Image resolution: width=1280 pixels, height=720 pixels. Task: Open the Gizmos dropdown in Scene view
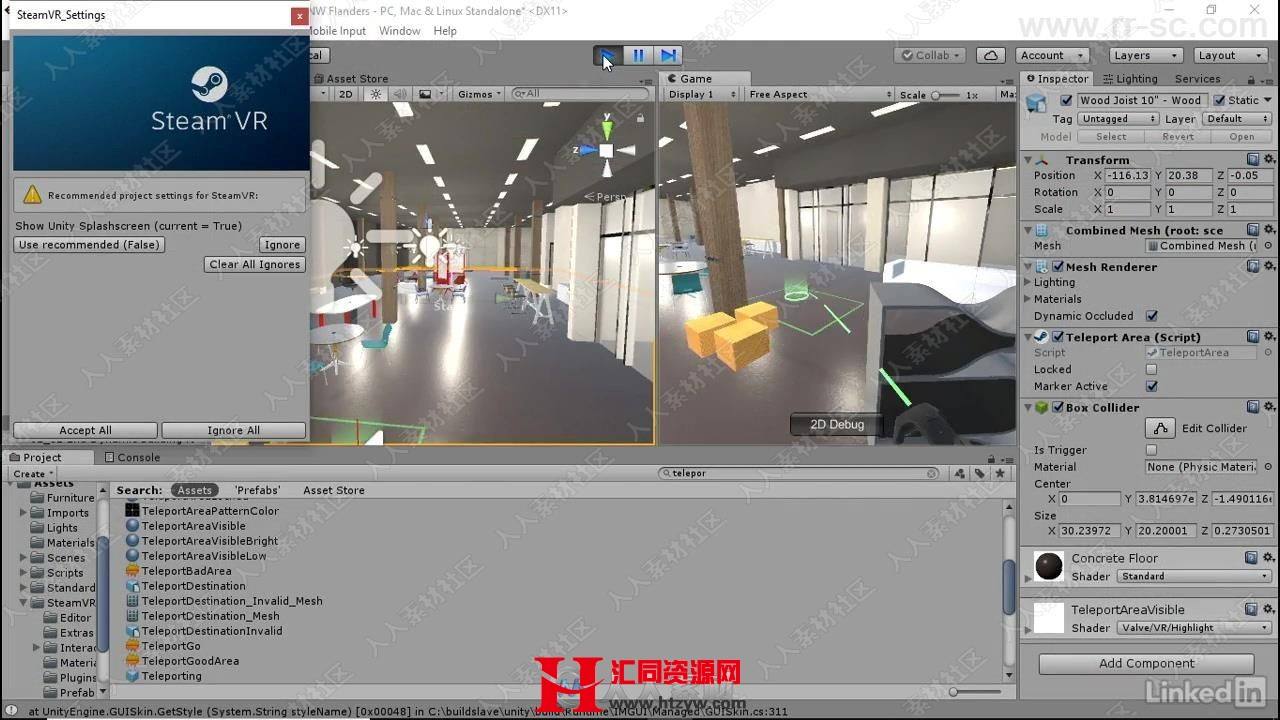tap(480, 94)
